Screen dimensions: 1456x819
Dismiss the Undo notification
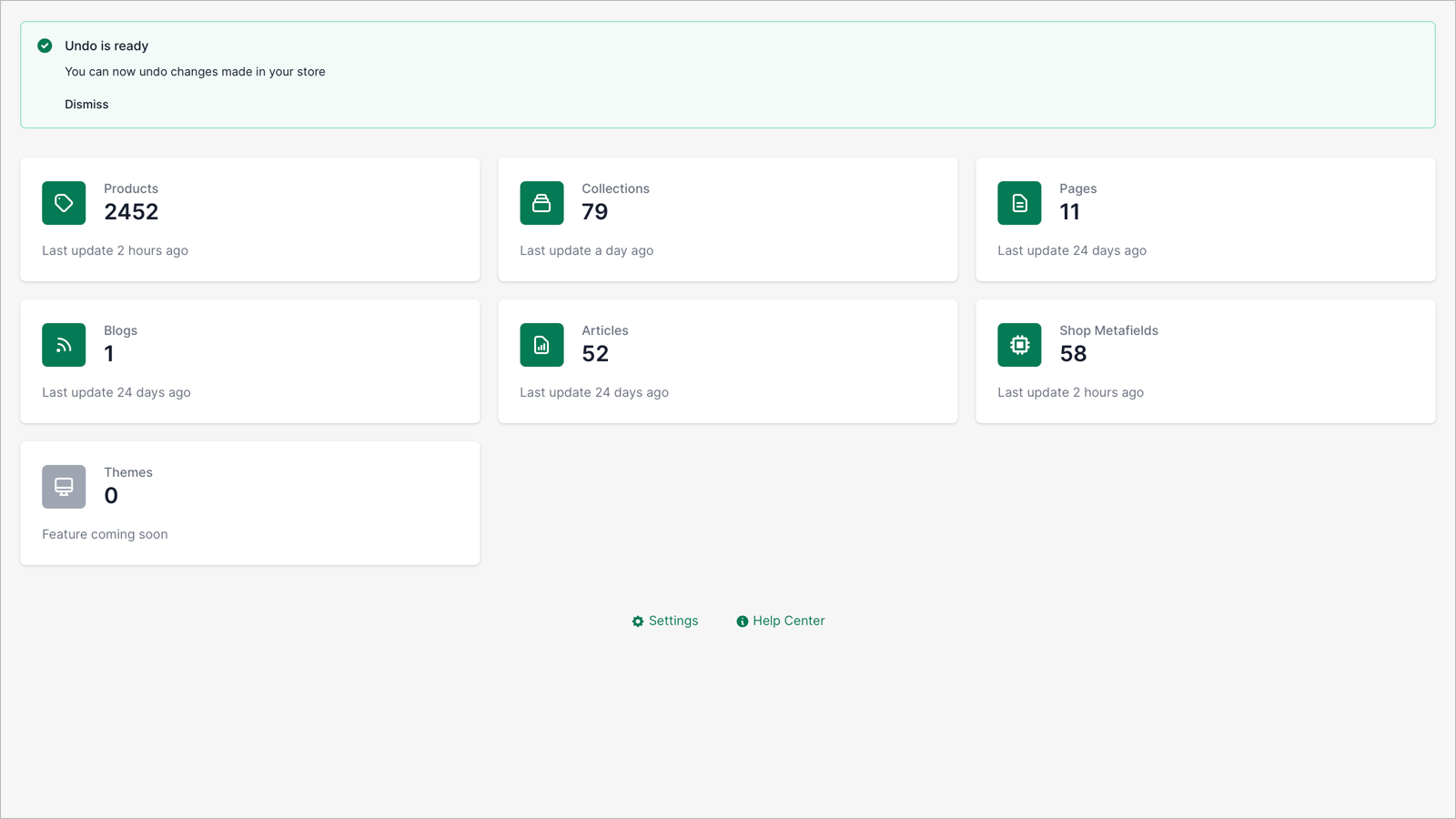click(86, 104)
